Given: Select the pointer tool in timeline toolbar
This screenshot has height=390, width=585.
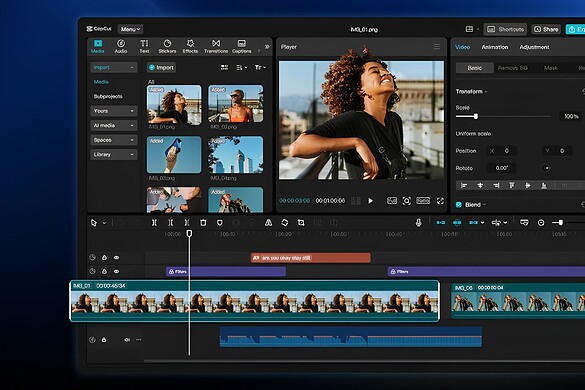Looking at the screenshot, I should 94,223.
